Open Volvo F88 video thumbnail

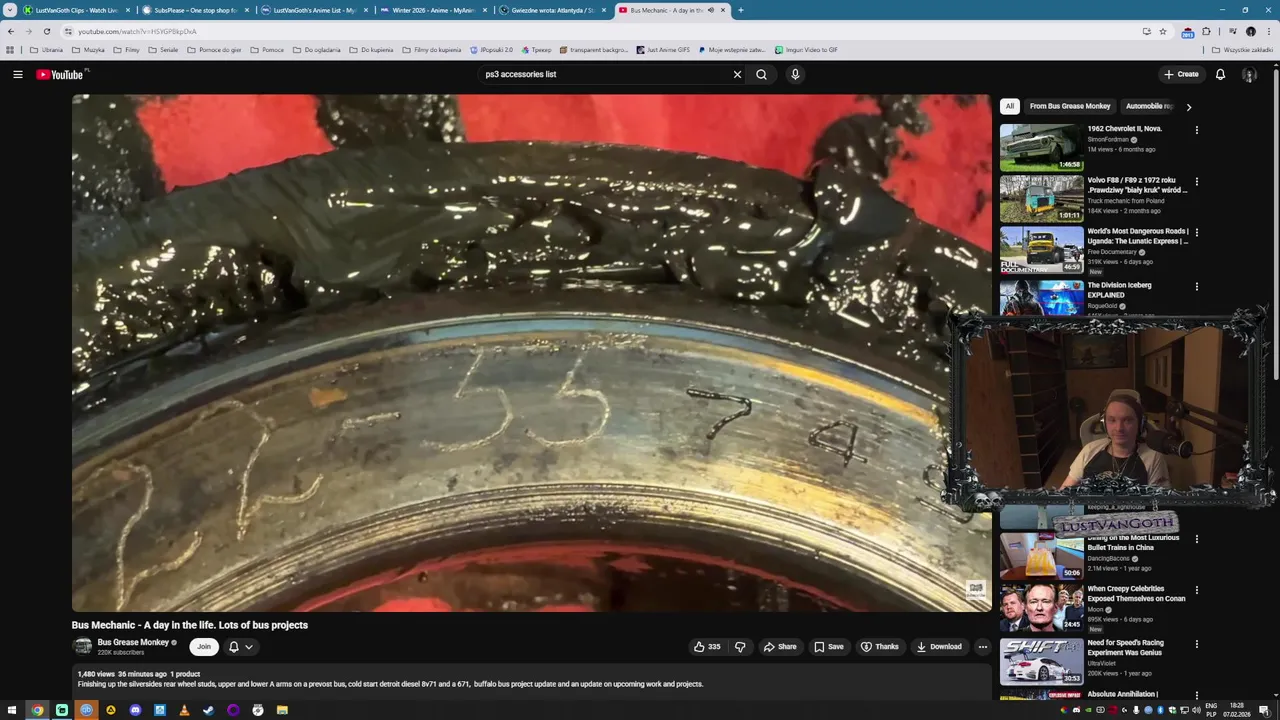coord(1041,199)
